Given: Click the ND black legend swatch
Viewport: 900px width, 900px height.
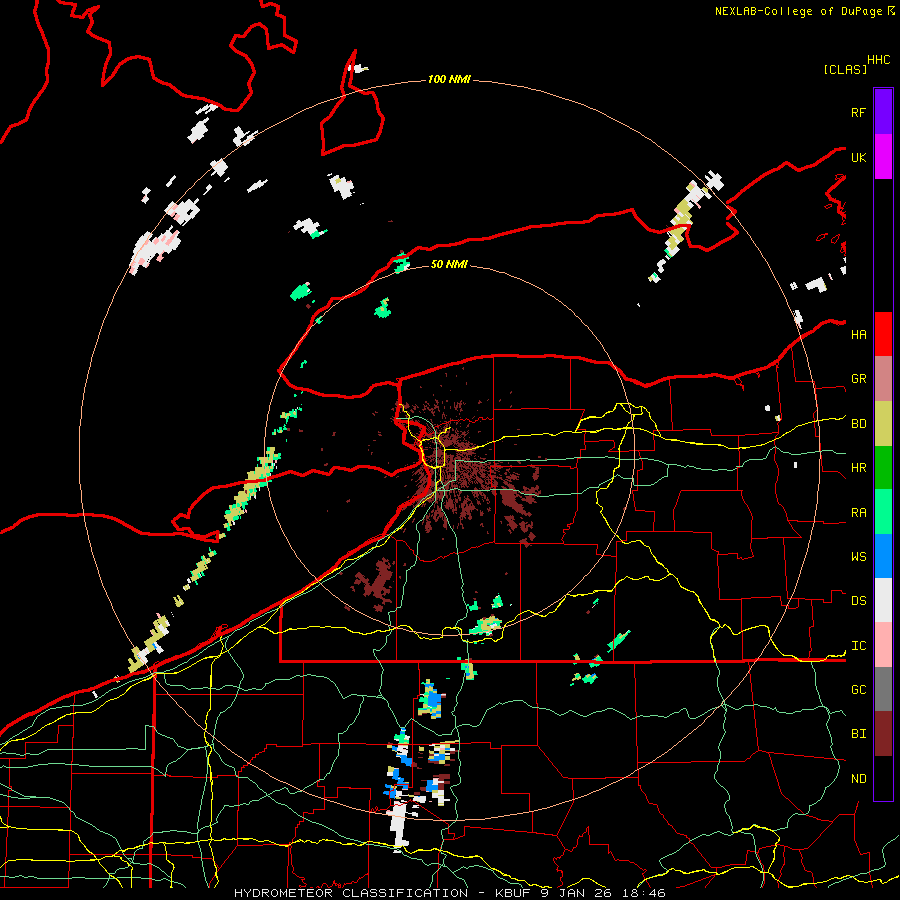Looking at the screenshot, I should (883, 778).
